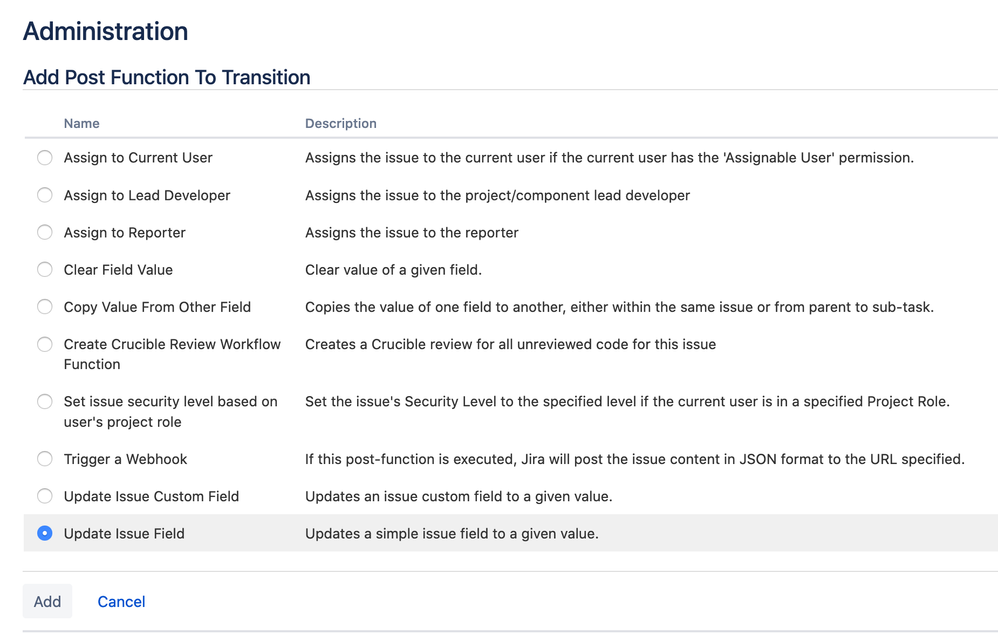The image size is (998, 640).
Task: Choose Update Issue Custom Field
Action: (x=44, y=496)
